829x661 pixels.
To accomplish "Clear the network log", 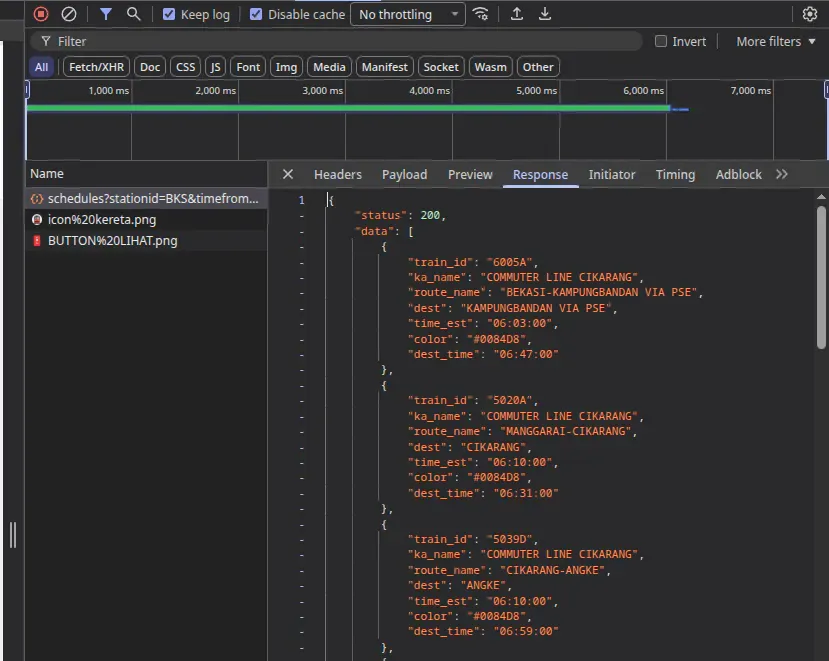I will click(x=69, y=14).
